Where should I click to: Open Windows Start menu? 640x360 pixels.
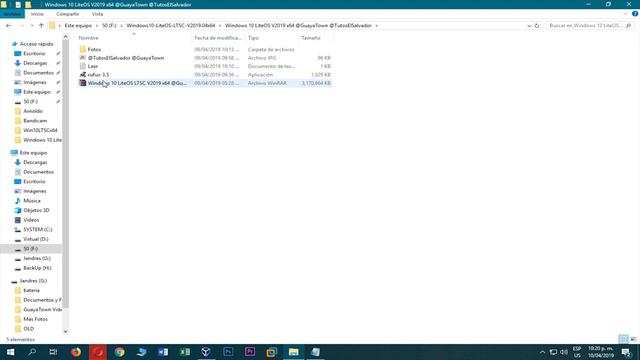point(10,352)
